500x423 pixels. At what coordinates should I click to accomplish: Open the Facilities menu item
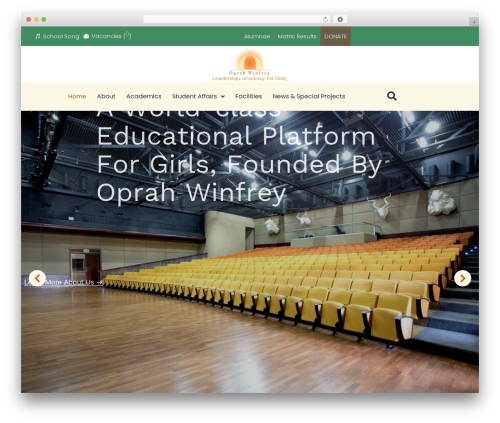coord(249,96)
